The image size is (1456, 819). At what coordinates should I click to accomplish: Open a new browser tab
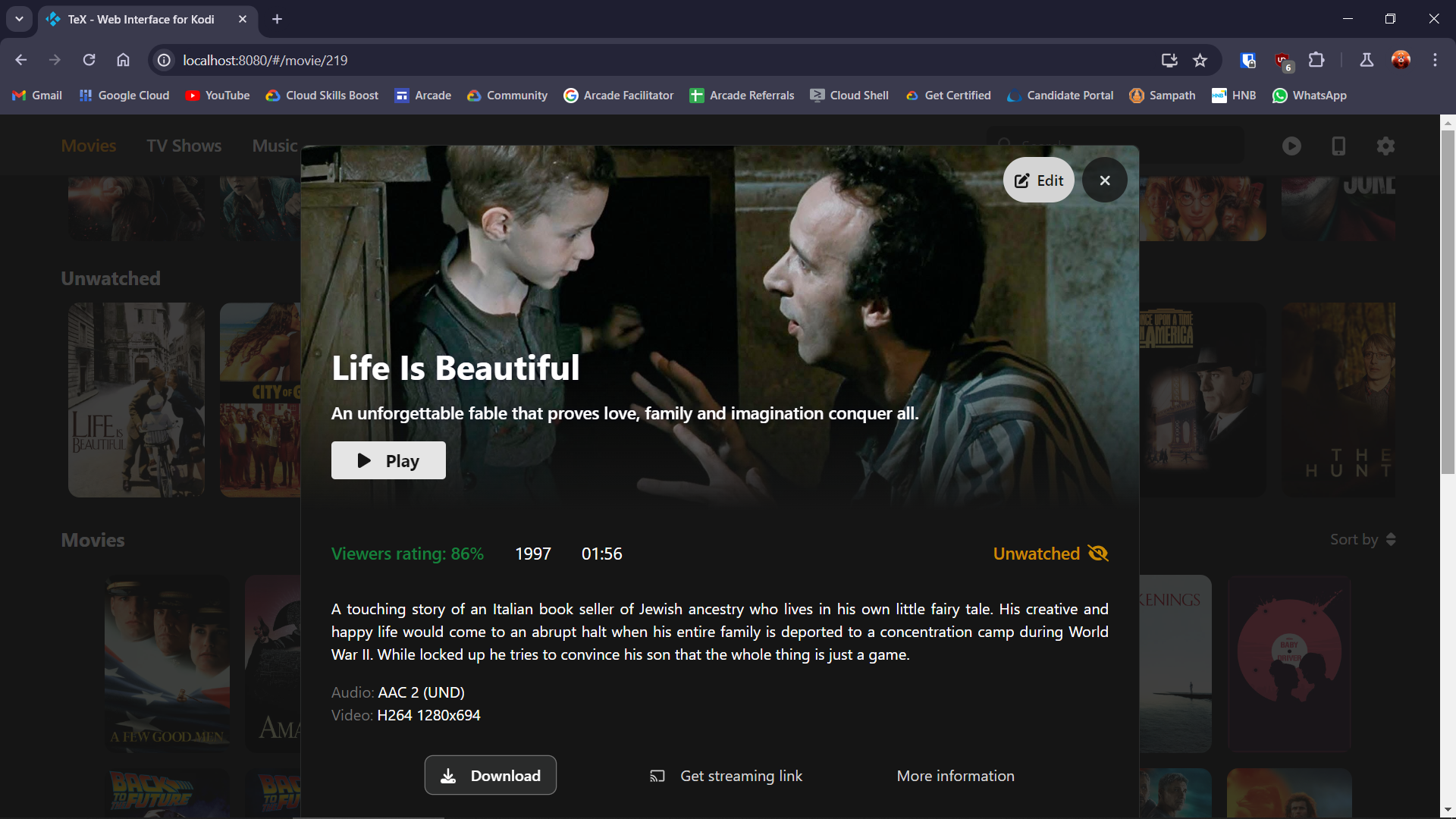[278, 19]
